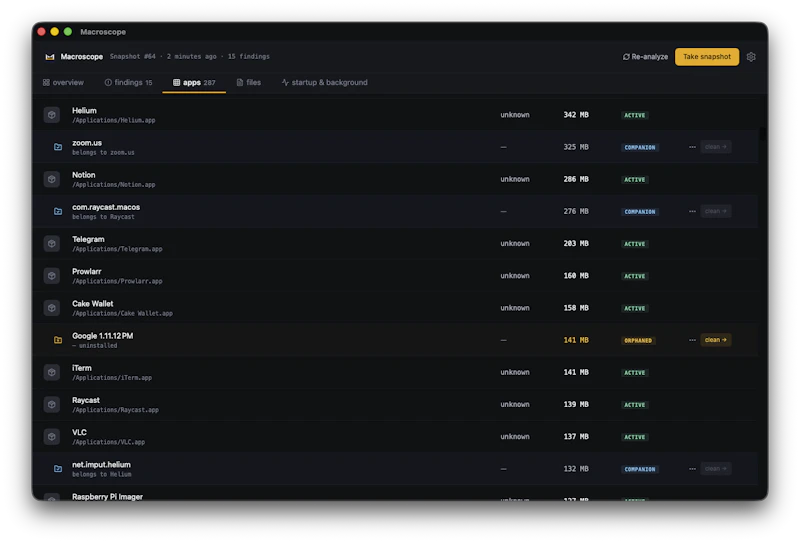The width and height of the screenshot is (800, 543).
Task: Click clean button for net.imput.helium
Action: pos(715,468)
